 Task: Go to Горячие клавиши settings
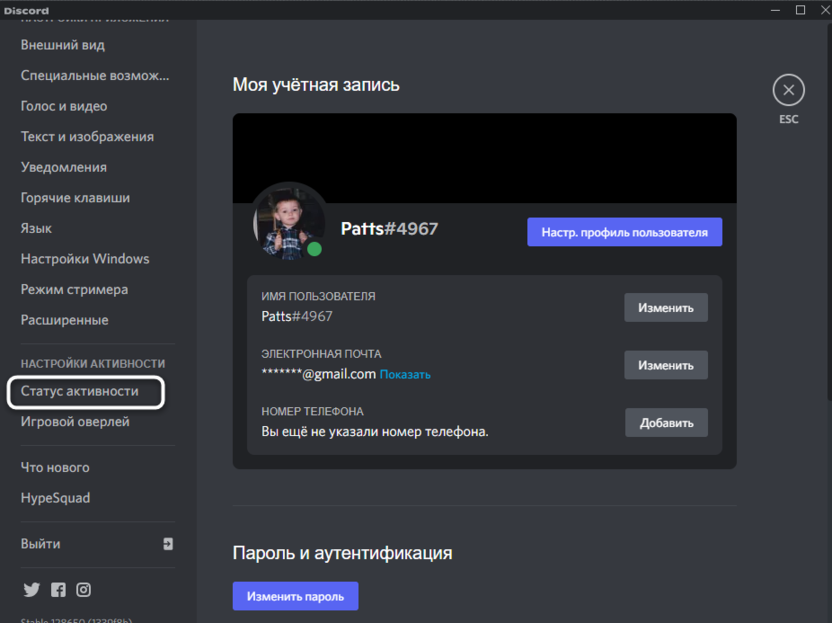tap(75, 198)
